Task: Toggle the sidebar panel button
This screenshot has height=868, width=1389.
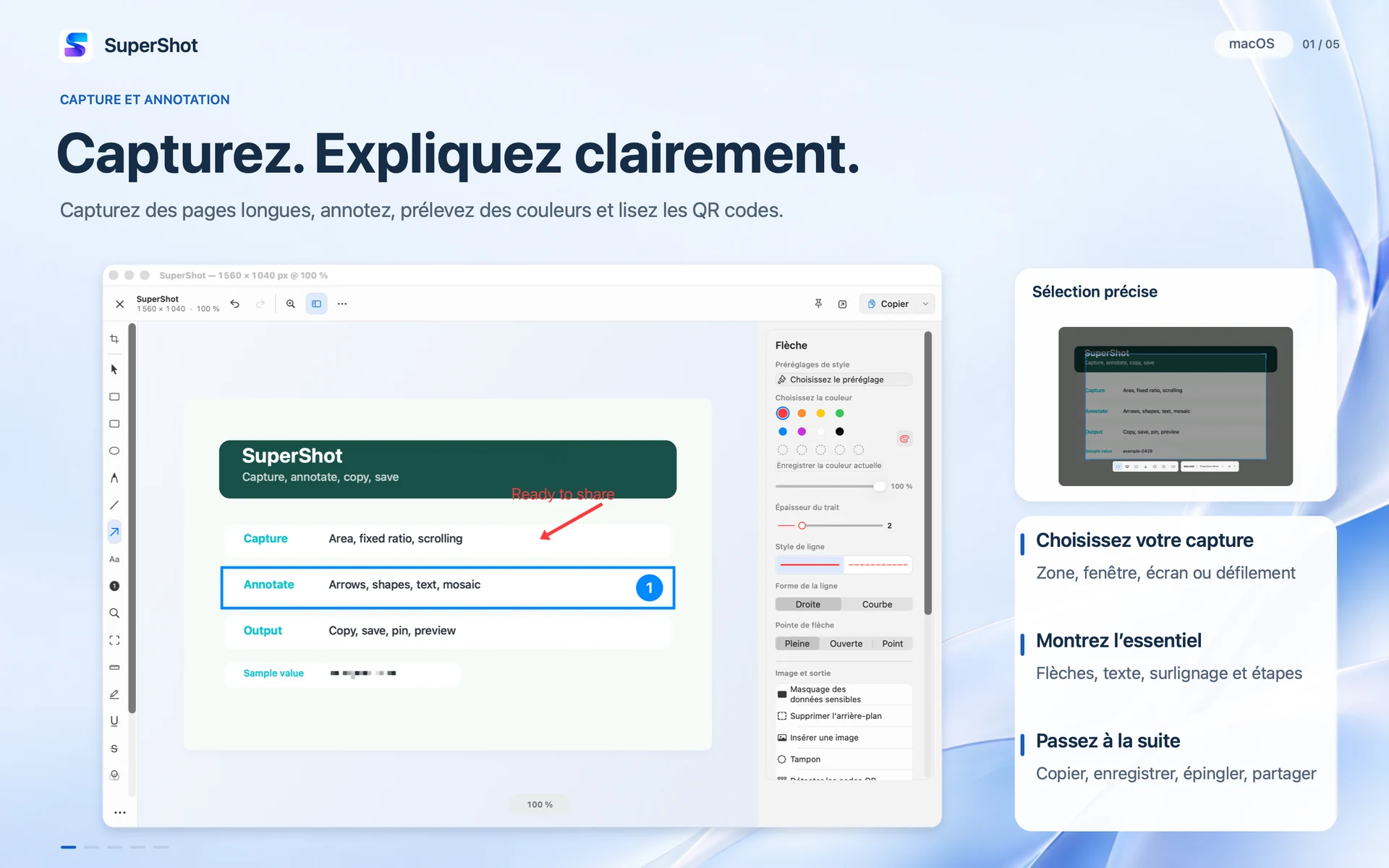Action: pos(317,304)
